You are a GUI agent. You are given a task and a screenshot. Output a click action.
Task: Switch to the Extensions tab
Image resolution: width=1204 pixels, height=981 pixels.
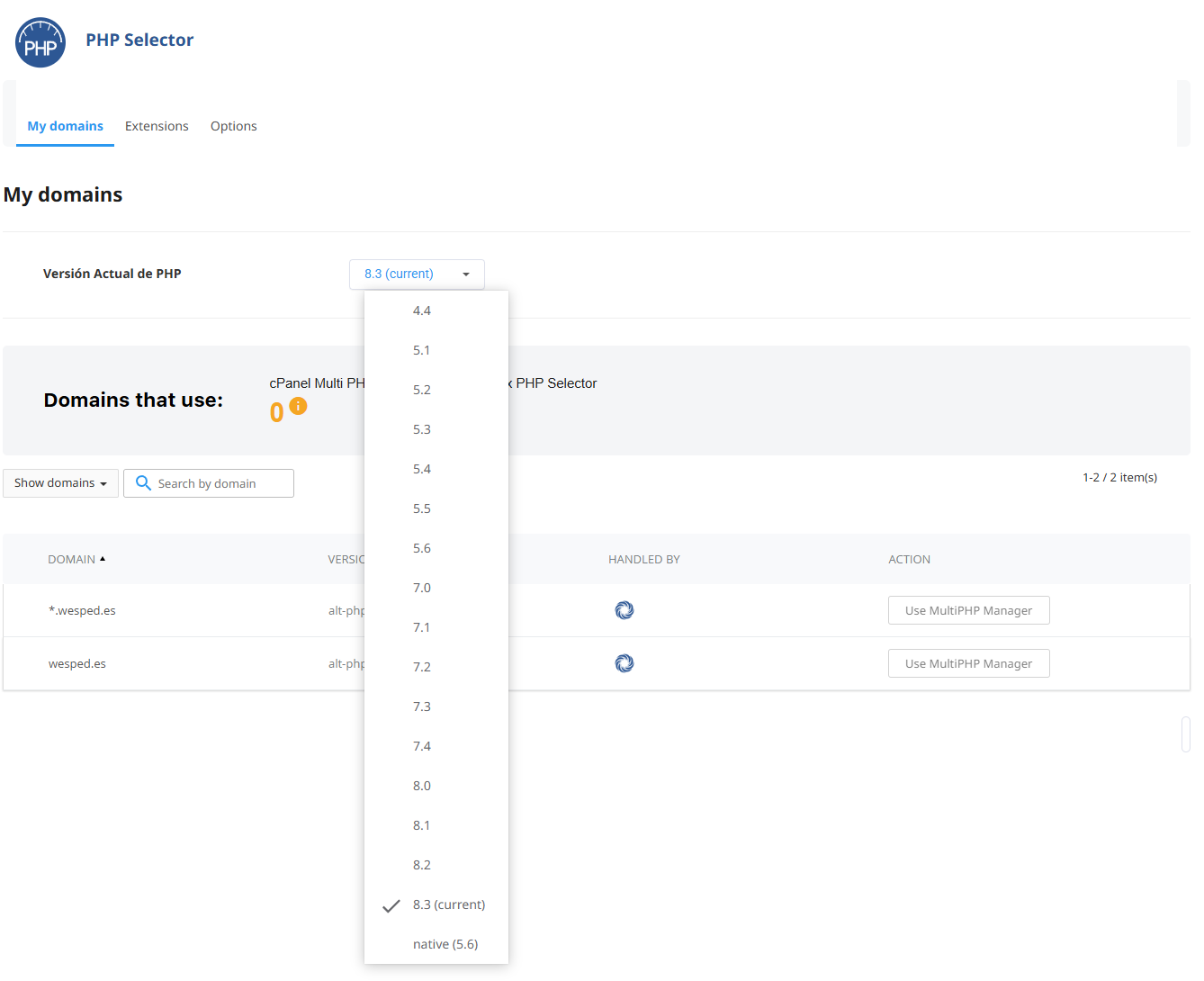(x=157, y=126)
